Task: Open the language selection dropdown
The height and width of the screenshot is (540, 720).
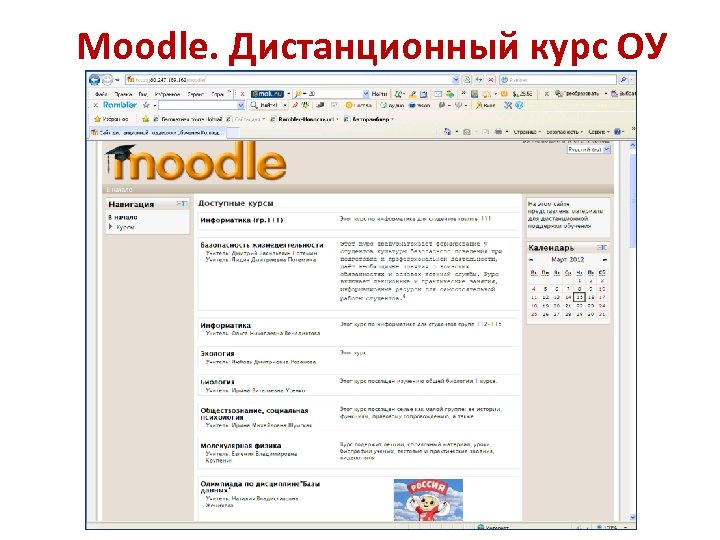Action: point(589,150)
